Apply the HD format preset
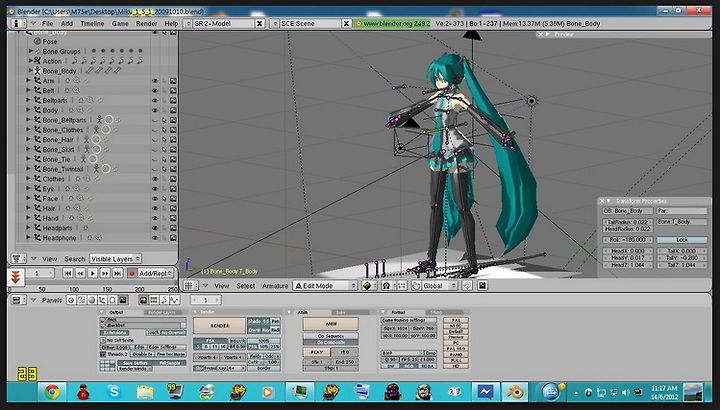The image size is (720, 410). pos(456,366)
